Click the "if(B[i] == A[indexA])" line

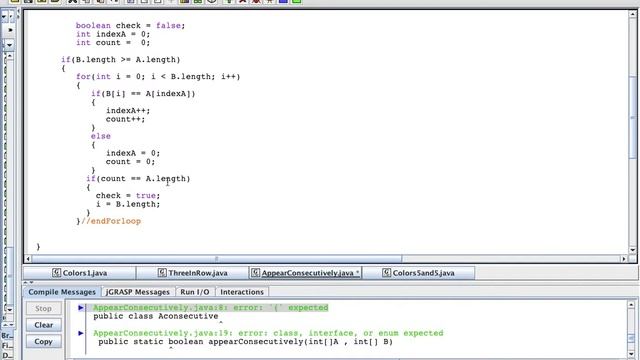(143, 94)
